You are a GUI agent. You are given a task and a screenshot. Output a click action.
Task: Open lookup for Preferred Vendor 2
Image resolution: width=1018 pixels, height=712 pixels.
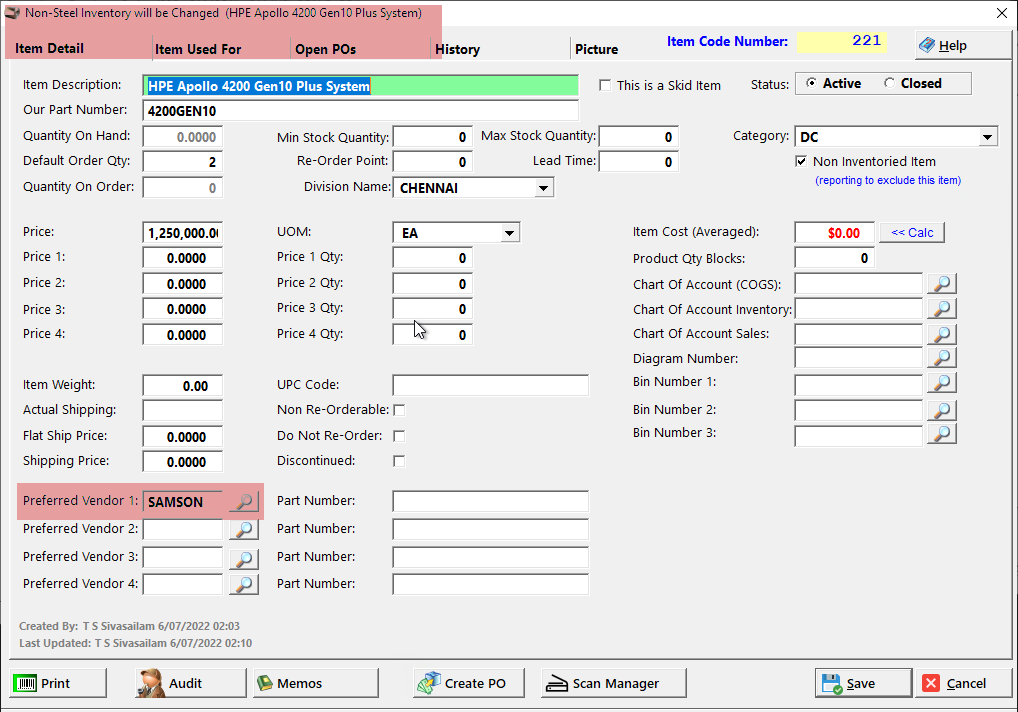(244, 530)
